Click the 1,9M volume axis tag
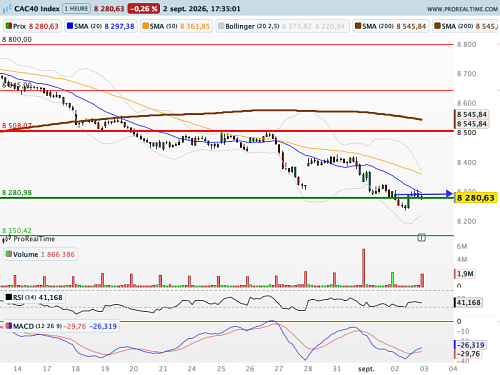Screen dimensions: 500x375 click(x=464, y=274)
